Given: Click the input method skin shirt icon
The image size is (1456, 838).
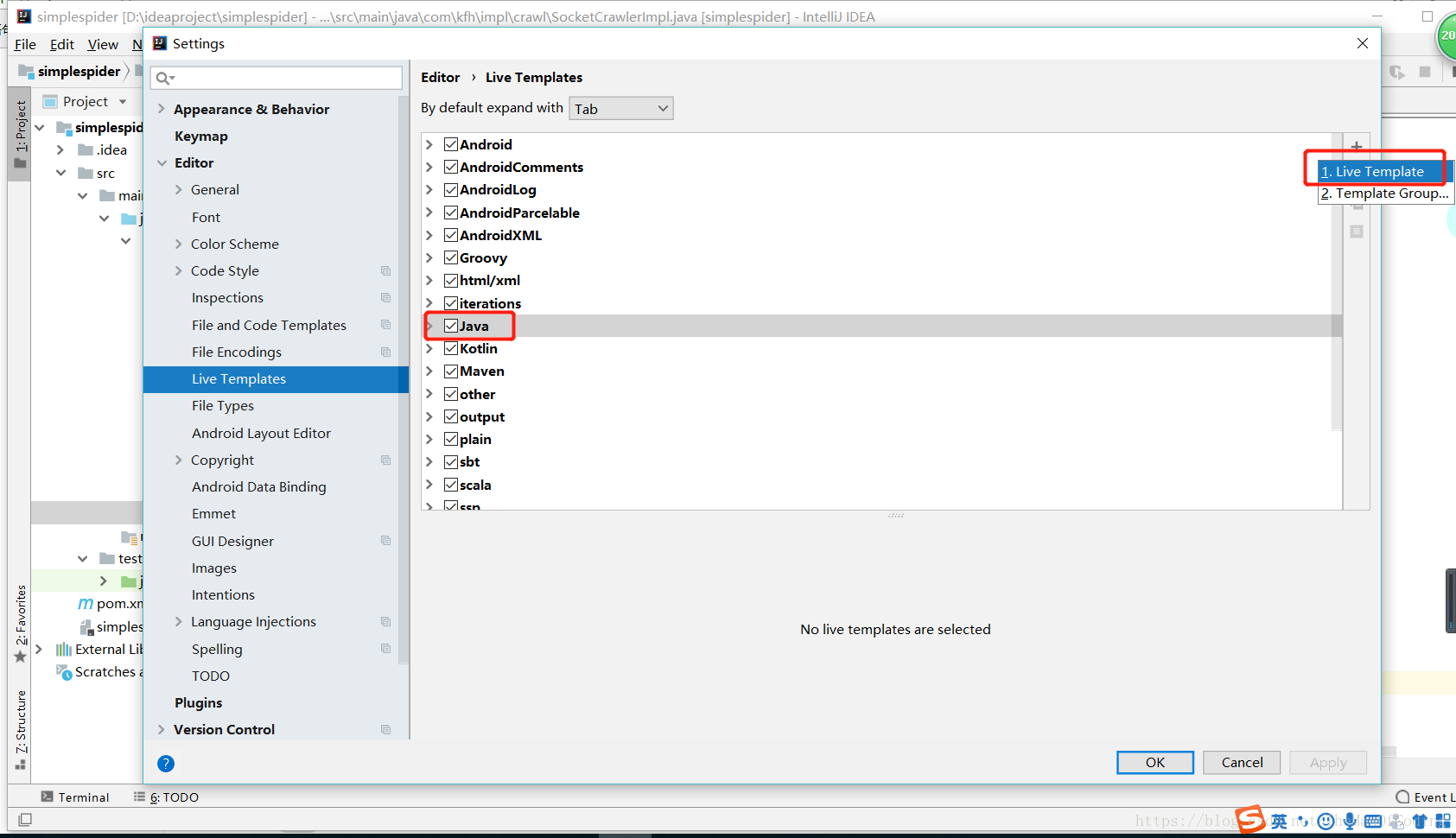Looking at the screenshot, I should click(x=1420, y=821).
